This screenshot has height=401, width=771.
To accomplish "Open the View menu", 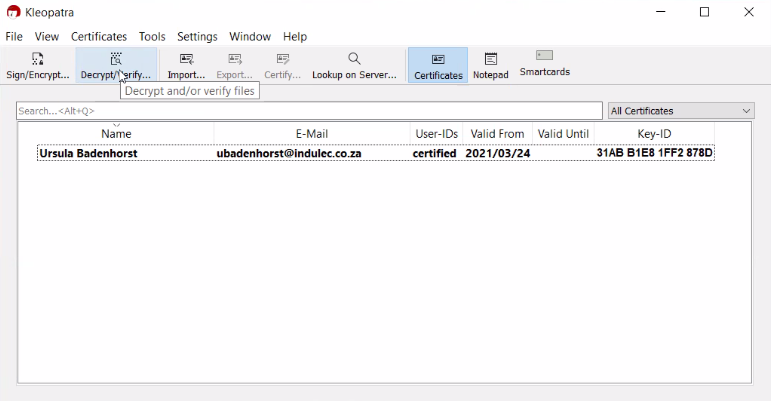I will (x=47, y=37).
